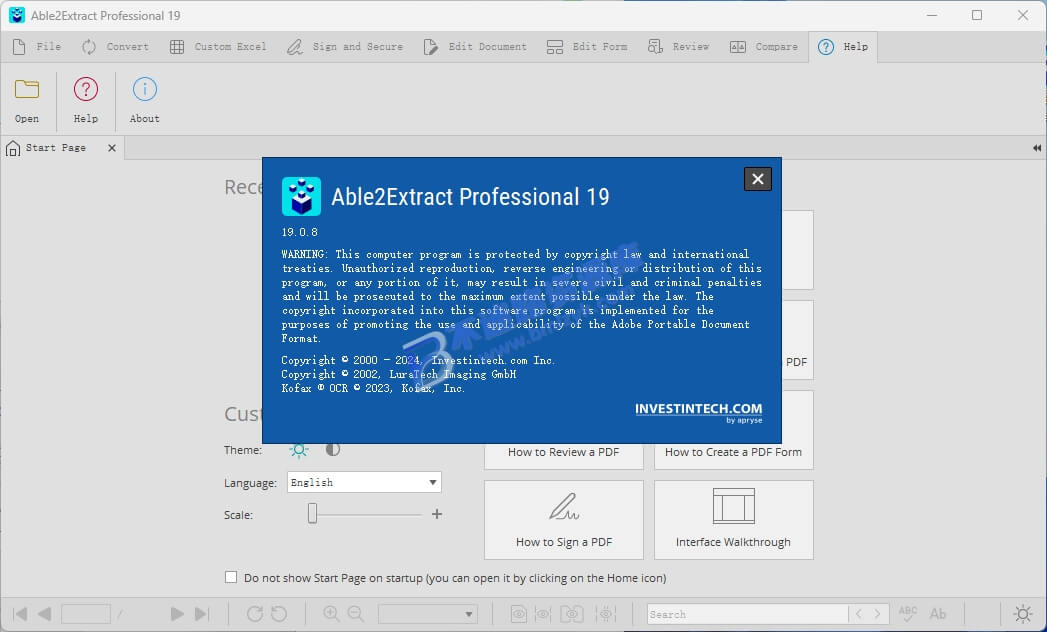Open How to Review a PDF tutorial
The image size is (1047, 632).
pyautogui.click(x=564, y=452)
